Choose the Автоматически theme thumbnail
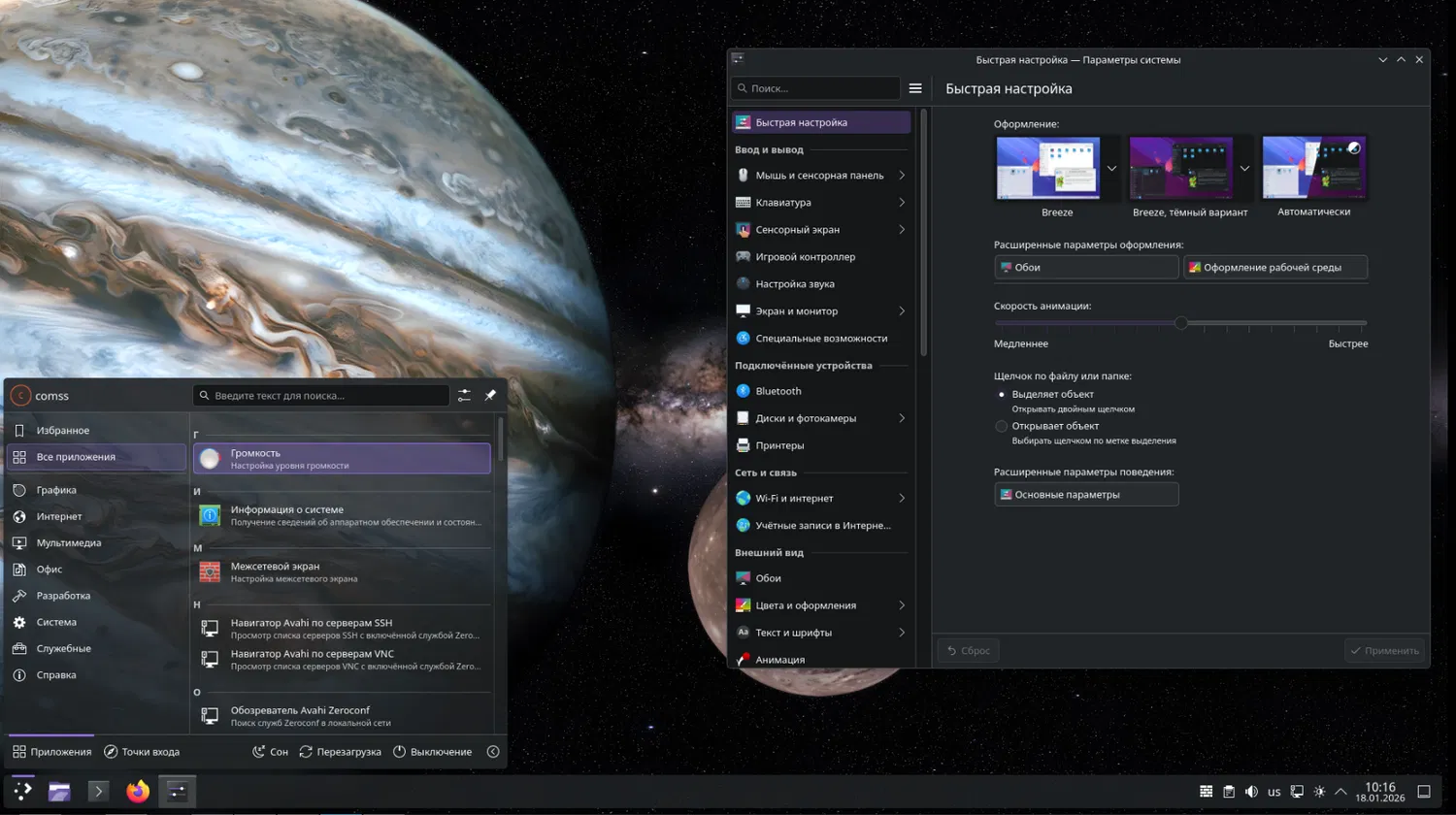This screenshot has height=815, width=1456. click(1314, 169)
